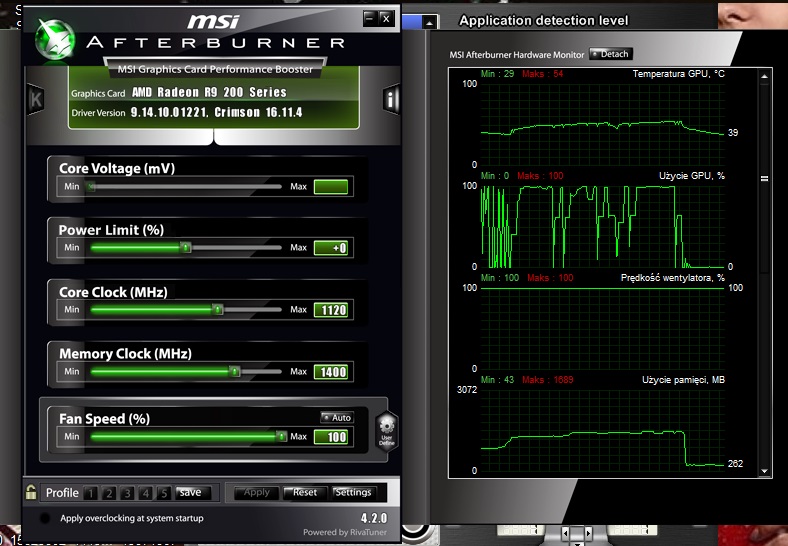Detach the hardware monitor panel

611,54
